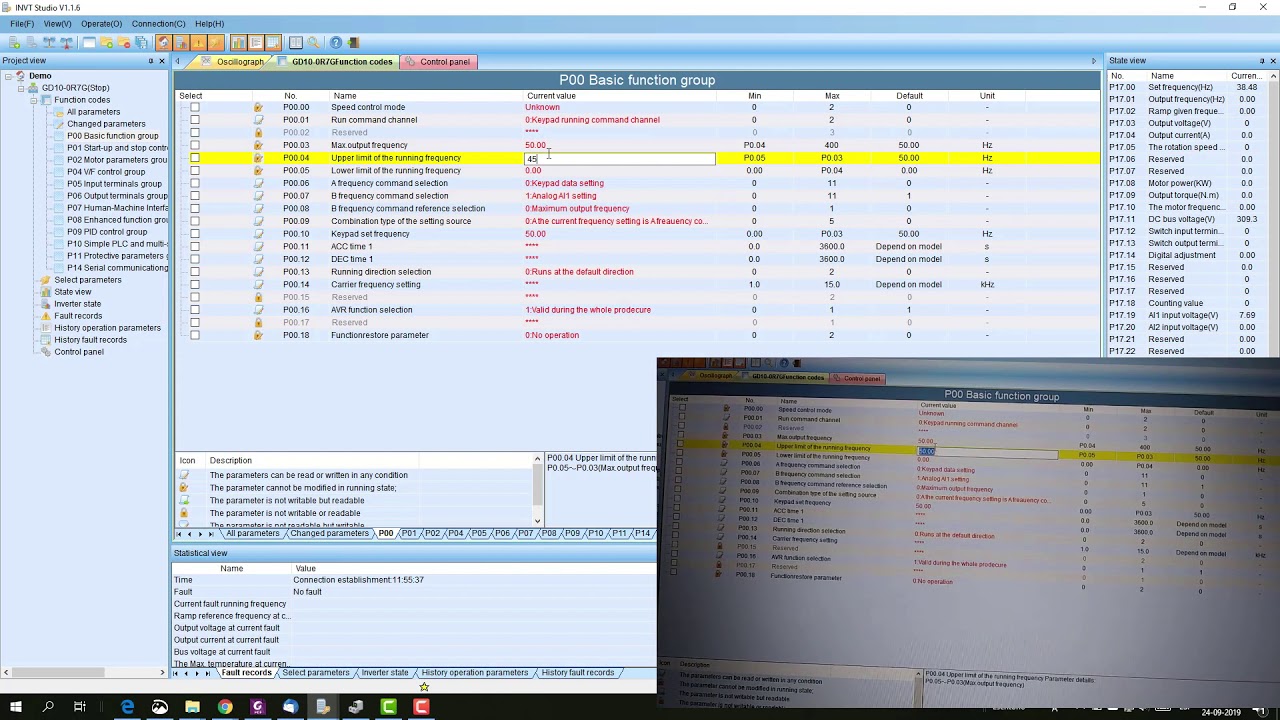Open the Help(H) menu
The width and height of the screenshot is (1280, 720).
click(209, 23)
